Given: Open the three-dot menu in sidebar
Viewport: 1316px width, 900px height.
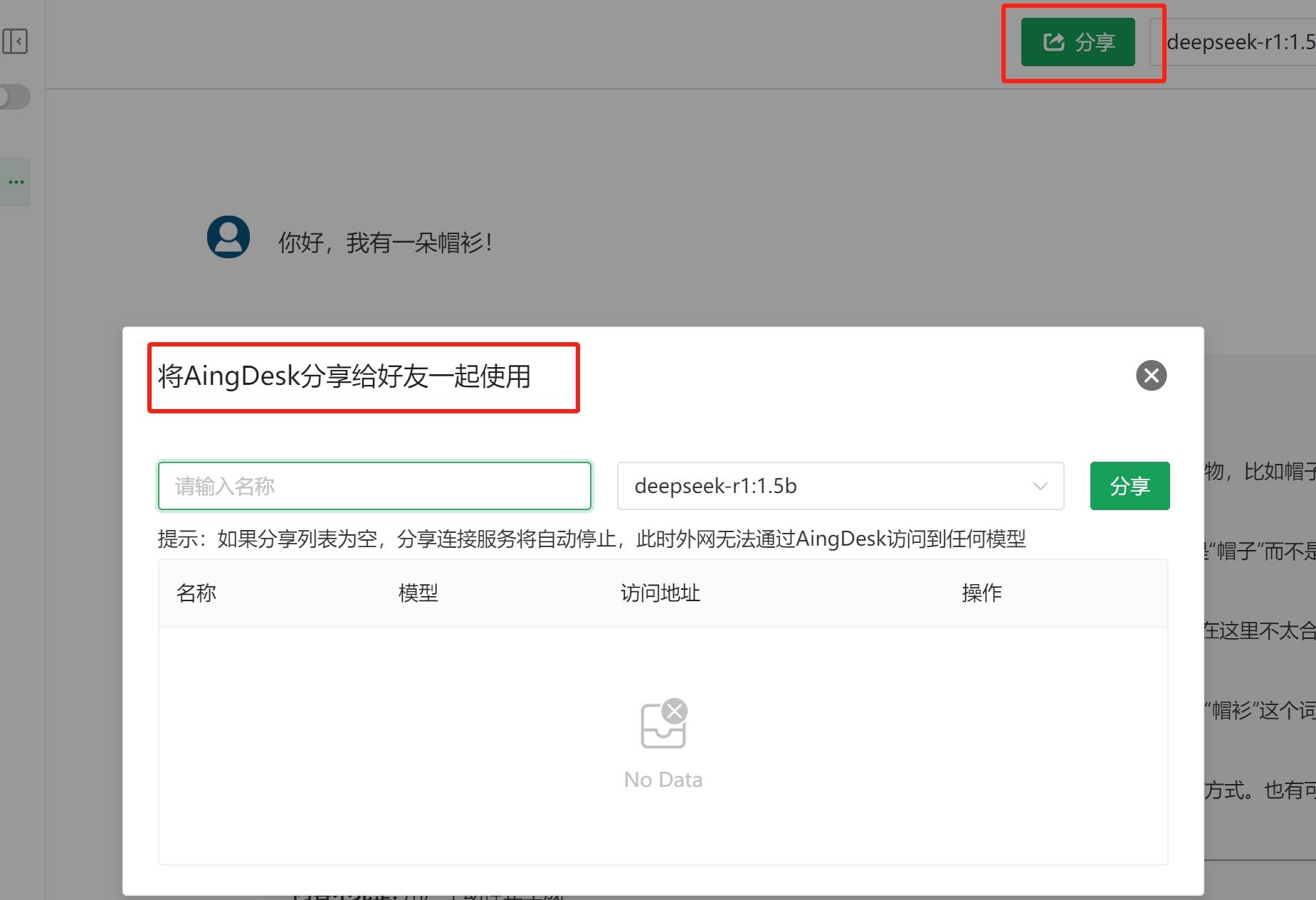Looking at the screenshot, I should 16,182.
